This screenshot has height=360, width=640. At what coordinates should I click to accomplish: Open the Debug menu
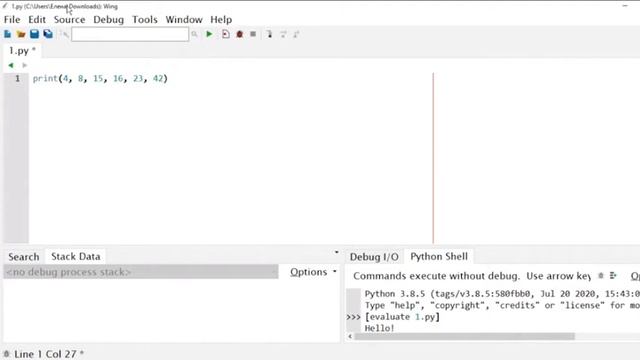click(x=108, y=20)
